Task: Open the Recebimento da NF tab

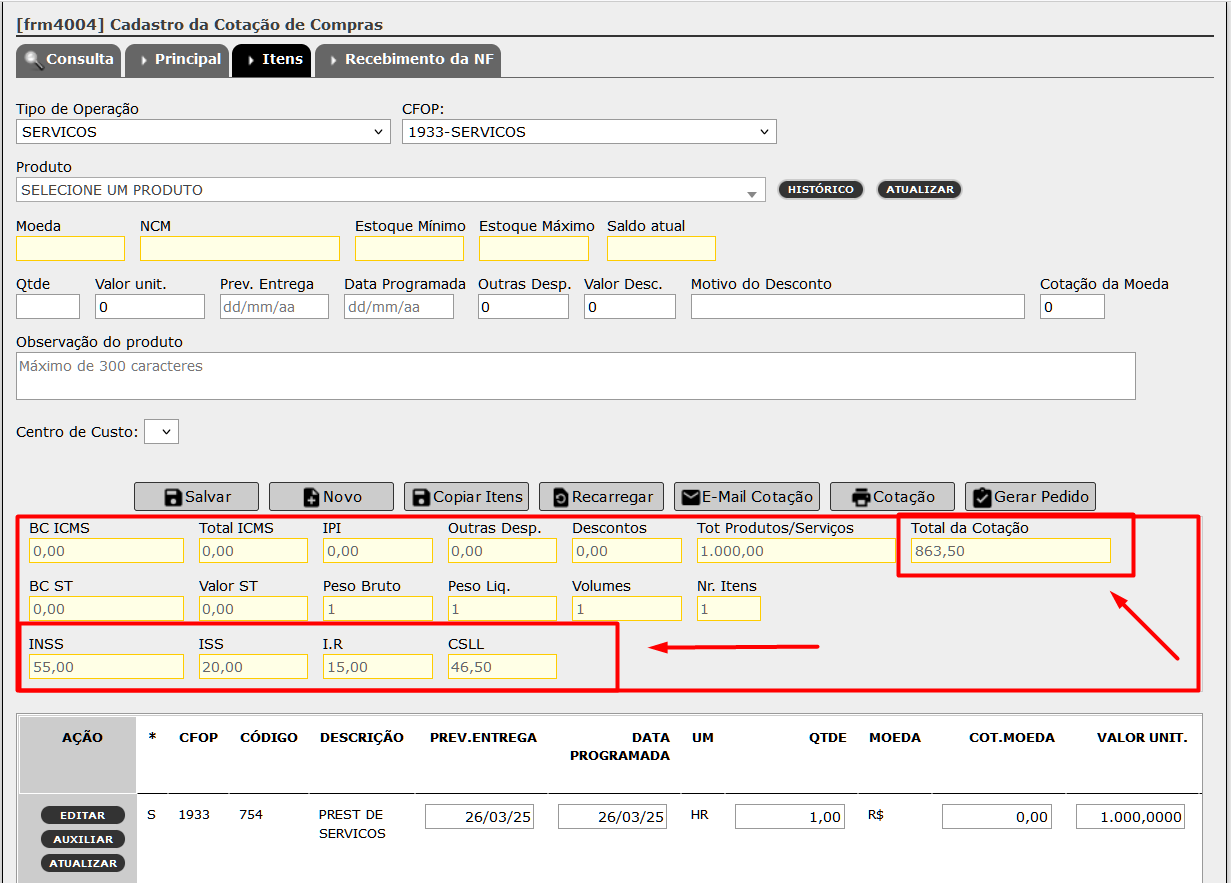Action: click(x=408, y=60)
